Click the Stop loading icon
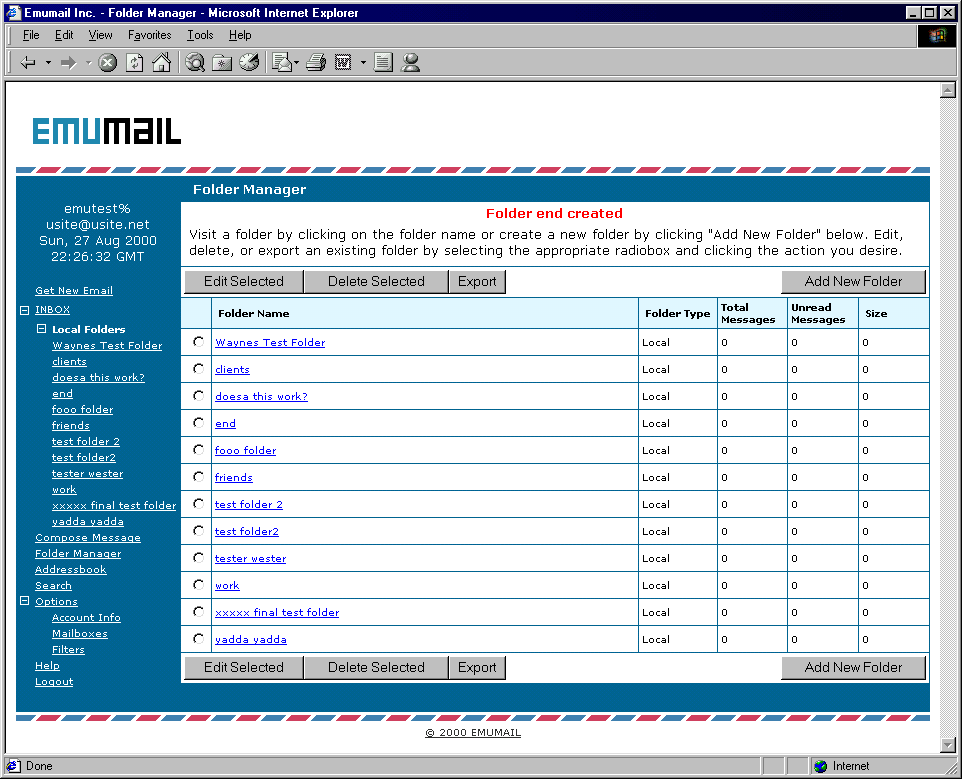 click(x=108, y=62)
